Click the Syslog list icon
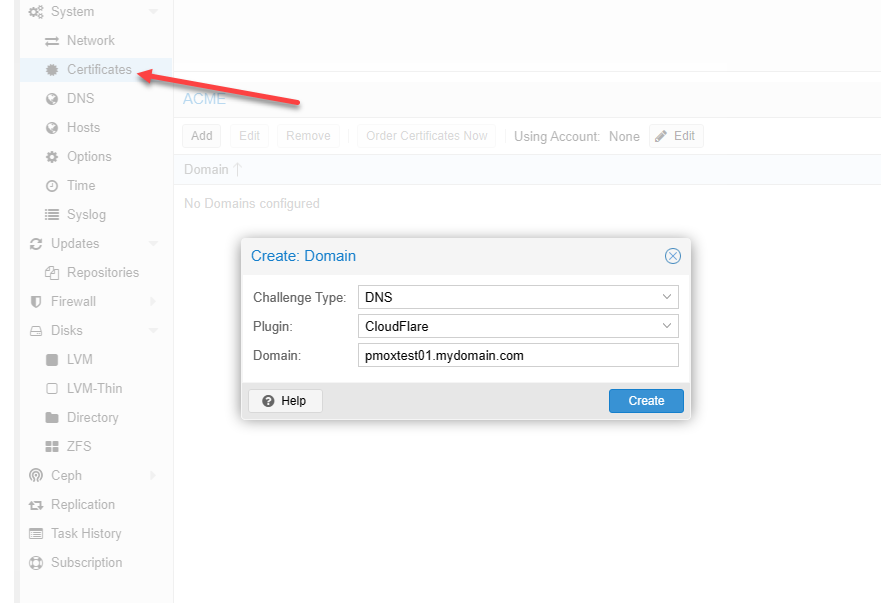The height and width of the screenshot is (603, 881). pyautogui.click(x=52, y=215)
